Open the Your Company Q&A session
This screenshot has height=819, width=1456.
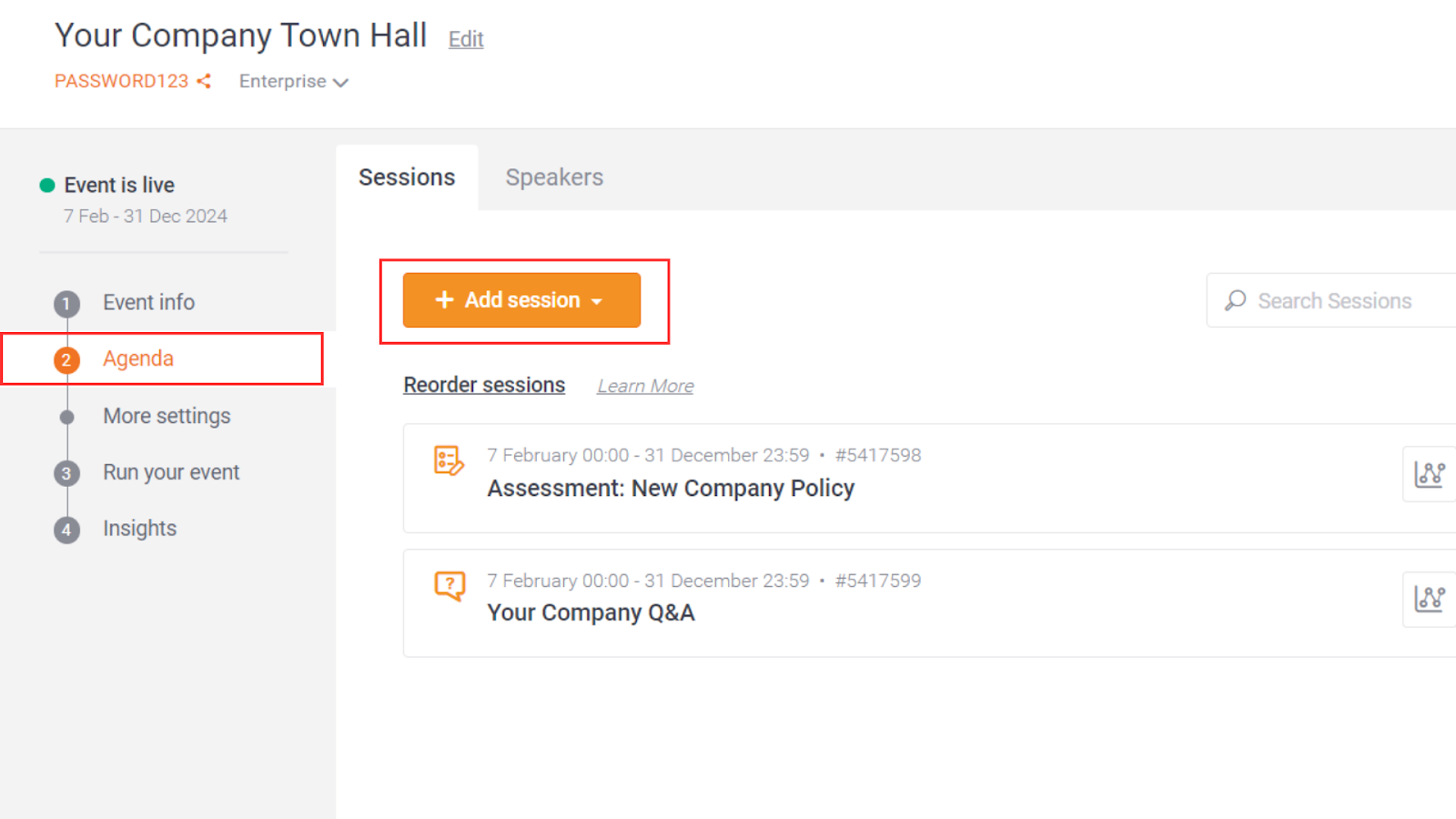(591, 612)
